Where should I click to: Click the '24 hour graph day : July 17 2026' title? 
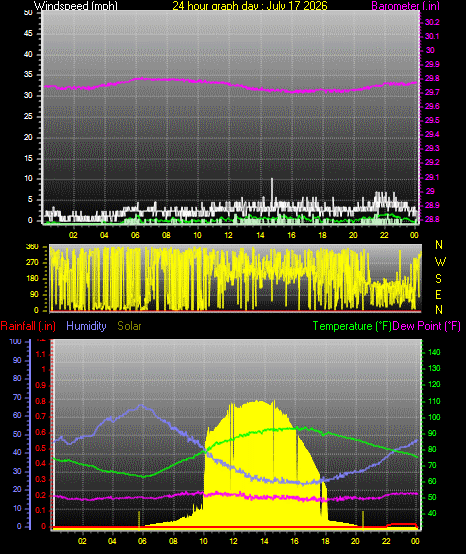point(250,6)
